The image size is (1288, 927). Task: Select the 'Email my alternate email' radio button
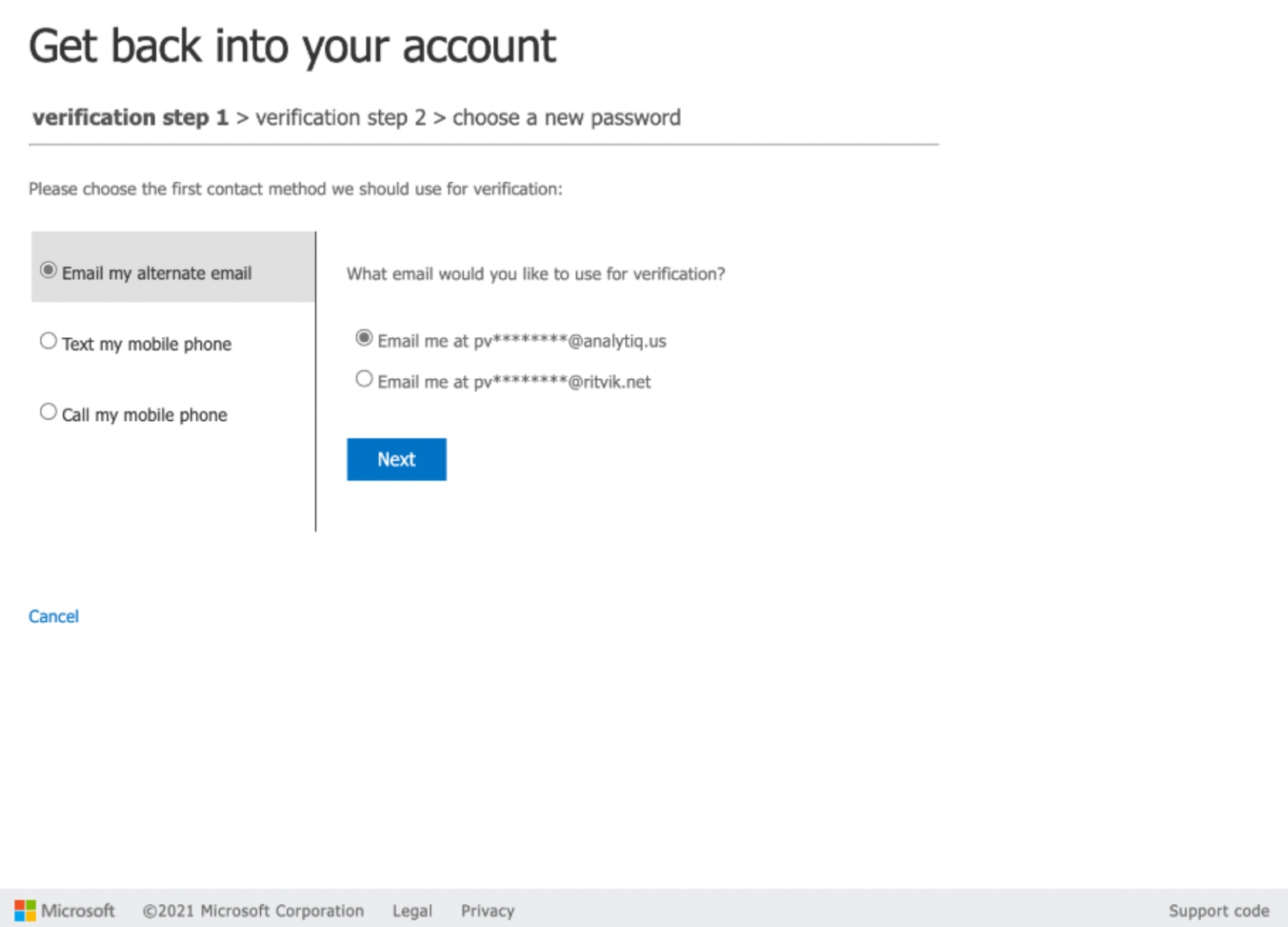pos(48,271)
